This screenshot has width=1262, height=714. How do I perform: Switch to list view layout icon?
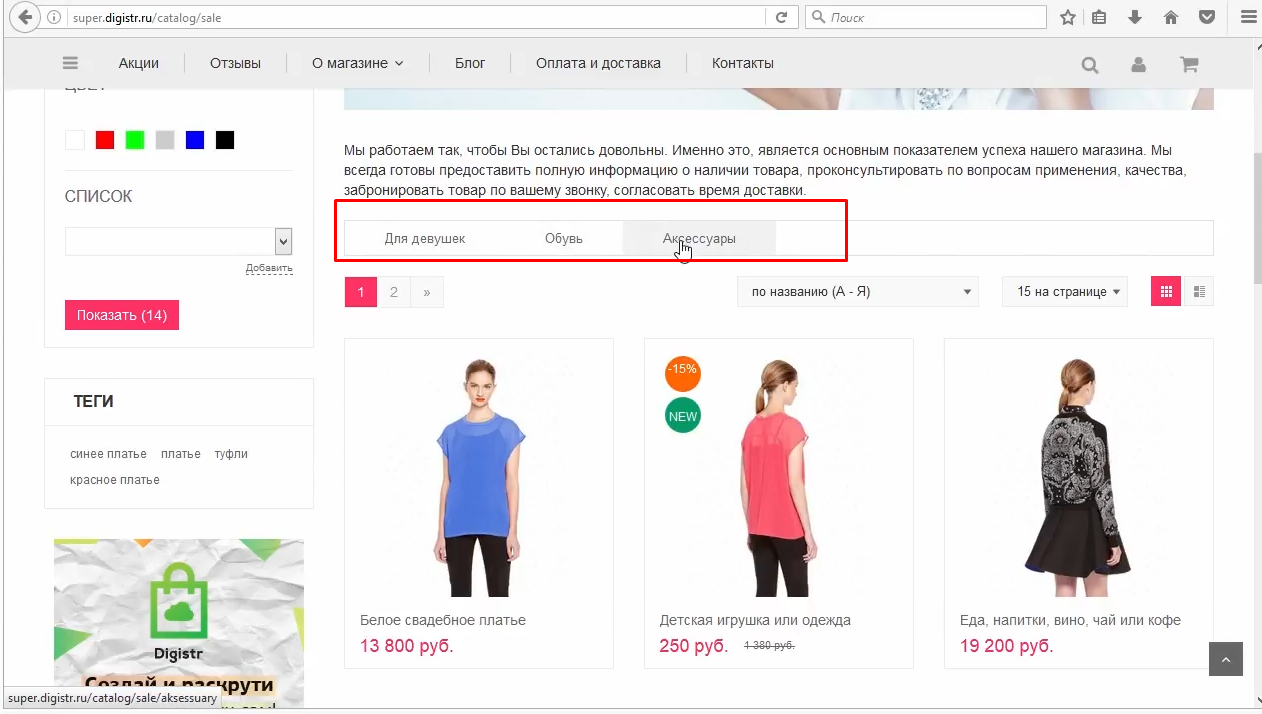[x=1199, y=292]
